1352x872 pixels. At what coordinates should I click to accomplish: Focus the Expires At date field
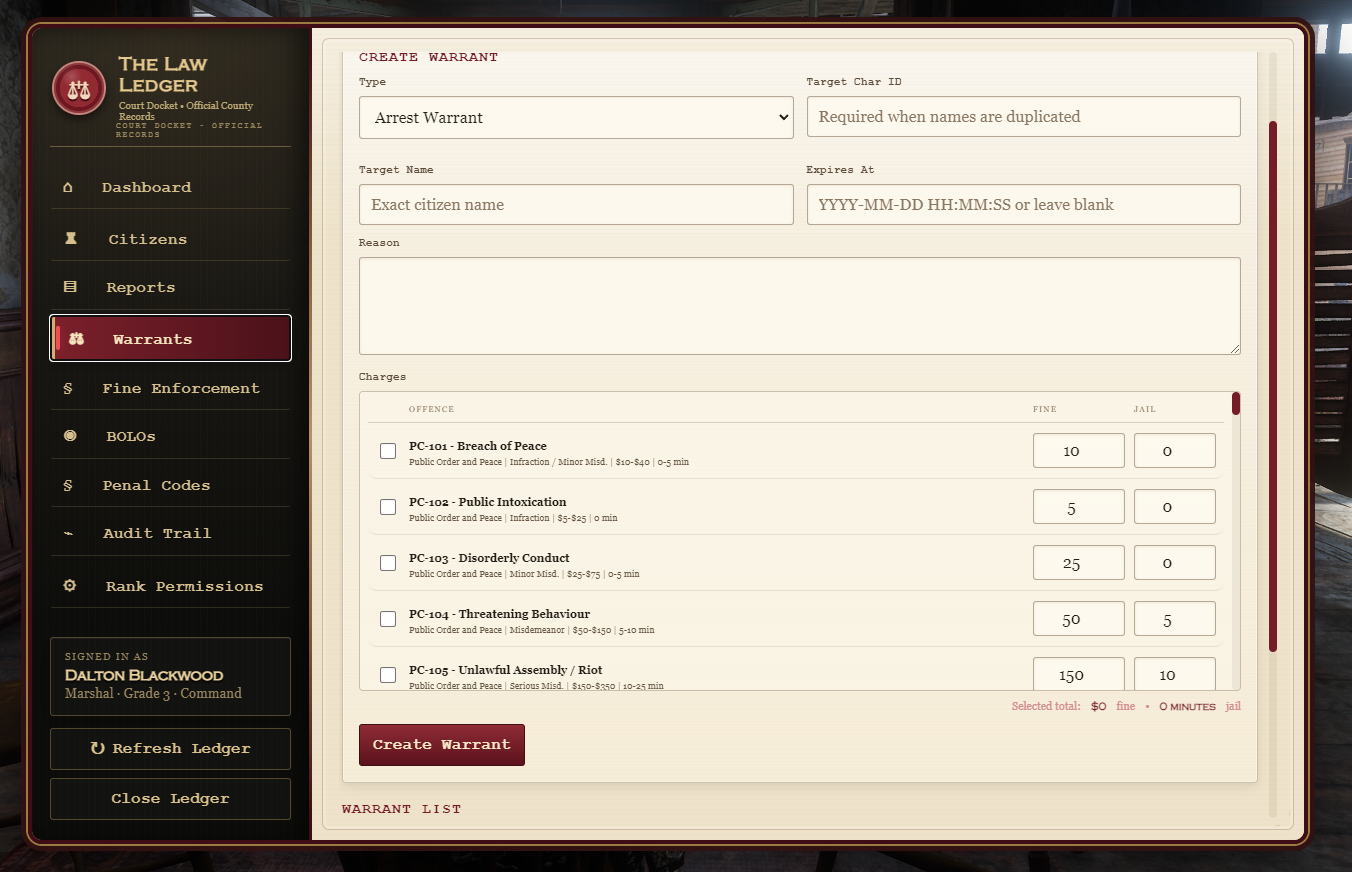[1024, 204]
